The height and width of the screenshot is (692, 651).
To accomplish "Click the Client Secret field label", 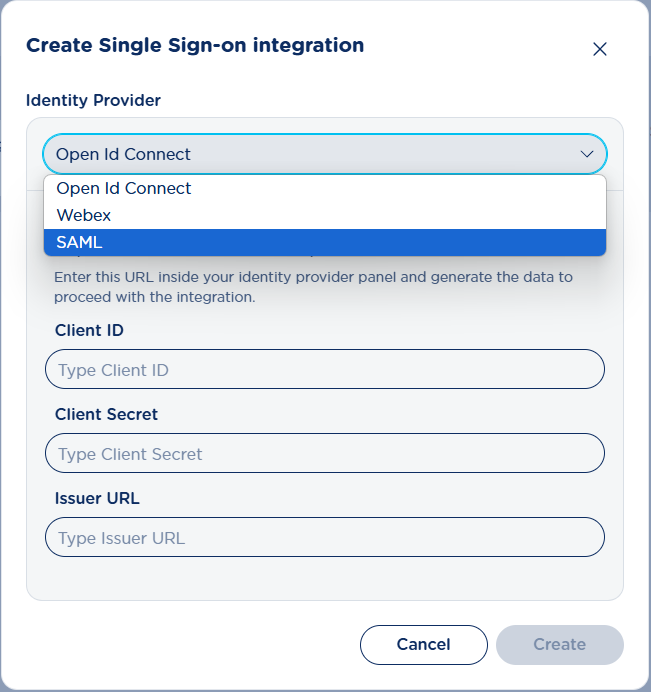I will point(107,414).
